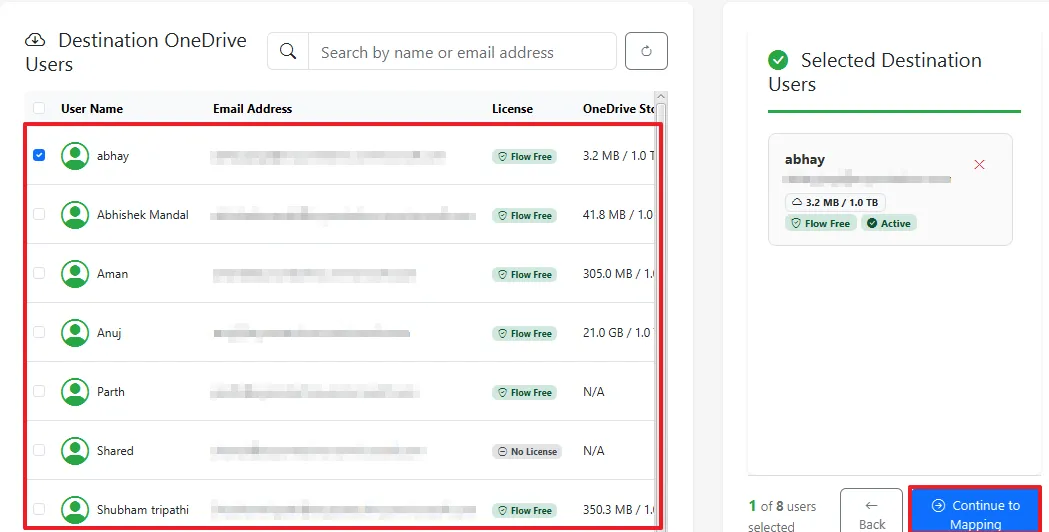
Task: Click Flow Free badge in Abhishek Mandal row
Action: pos(524,215)
